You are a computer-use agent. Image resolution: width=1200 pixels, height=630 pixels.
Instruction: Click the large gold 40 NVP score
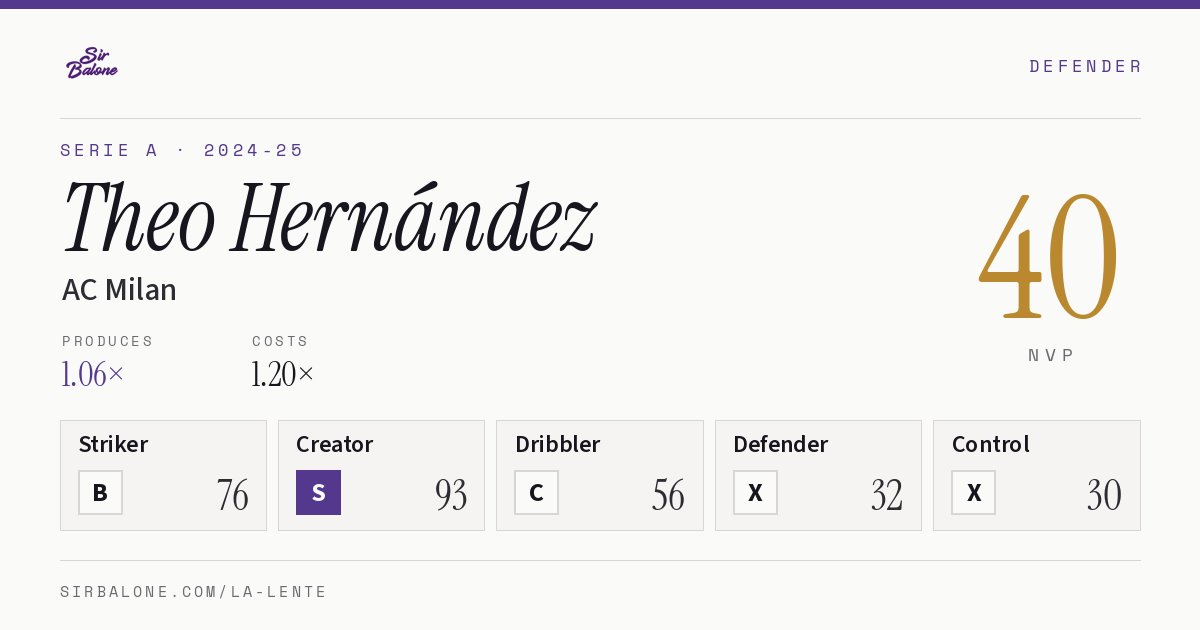pos(1049,256)
